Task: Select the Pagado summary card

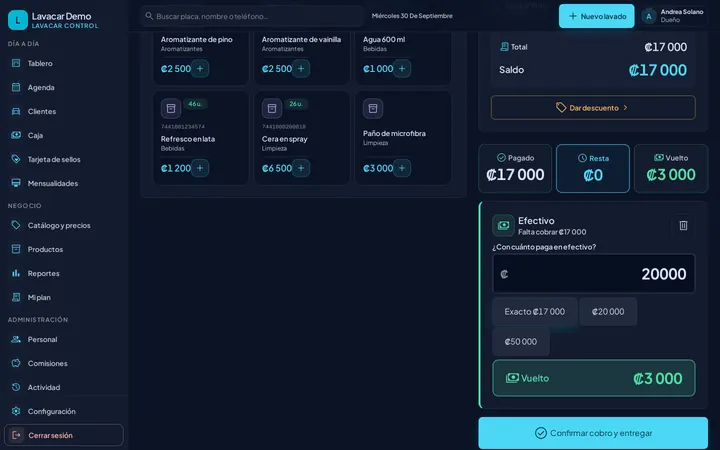Action: click(x=515, y=169)
